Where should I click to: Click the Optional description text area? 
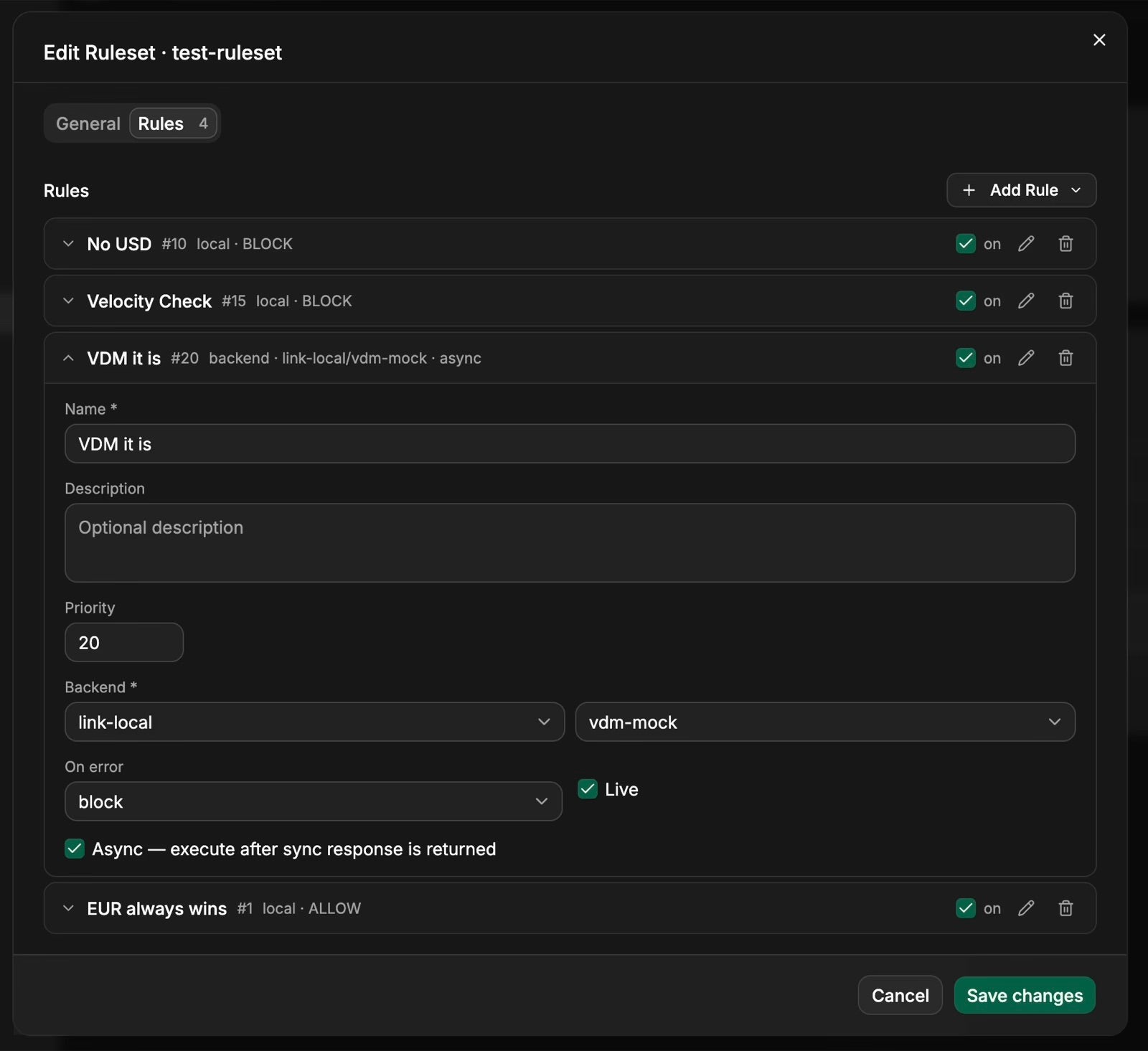[570, 542]
